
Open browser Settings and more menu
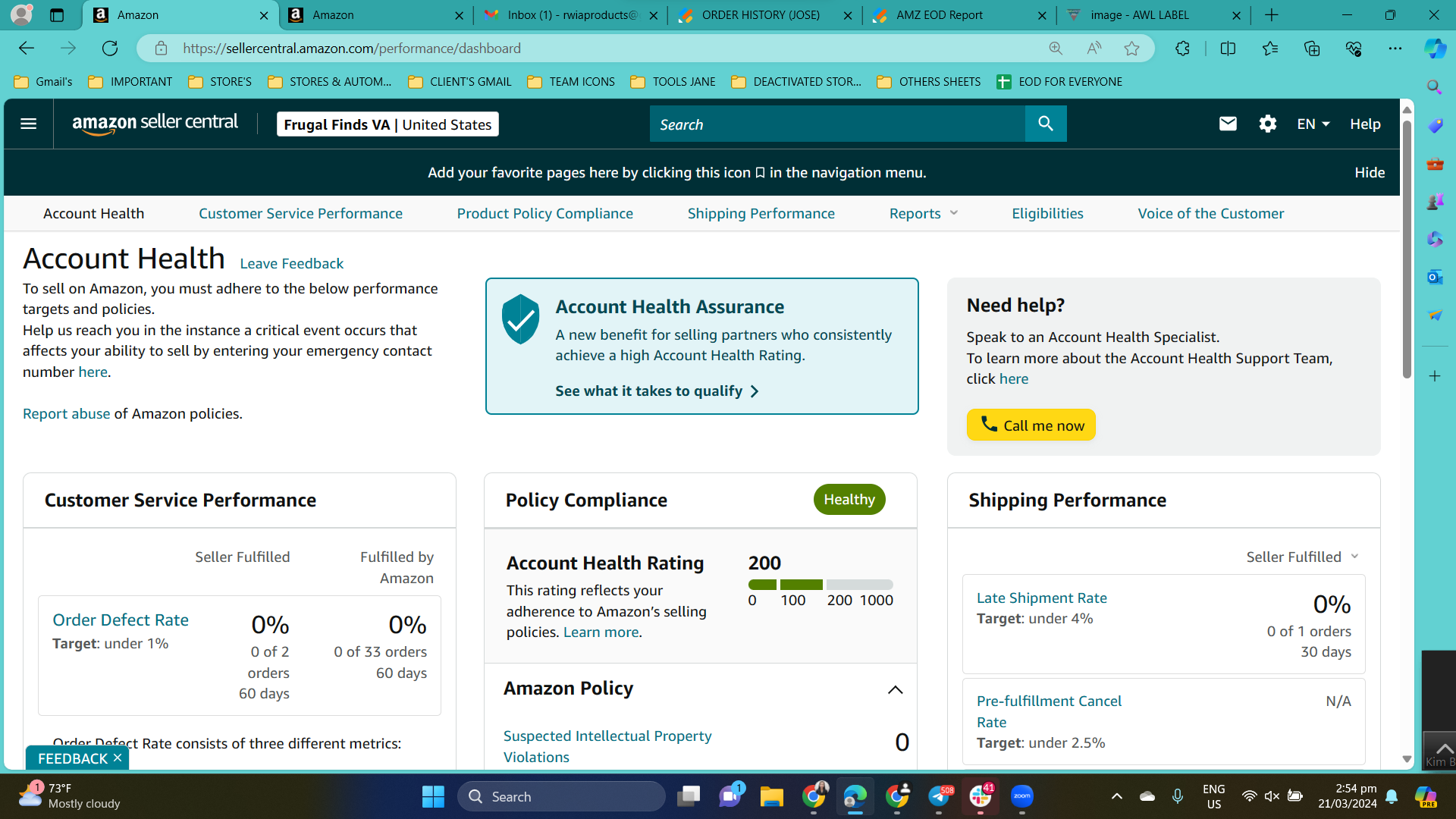click(x=1395, y=49)
